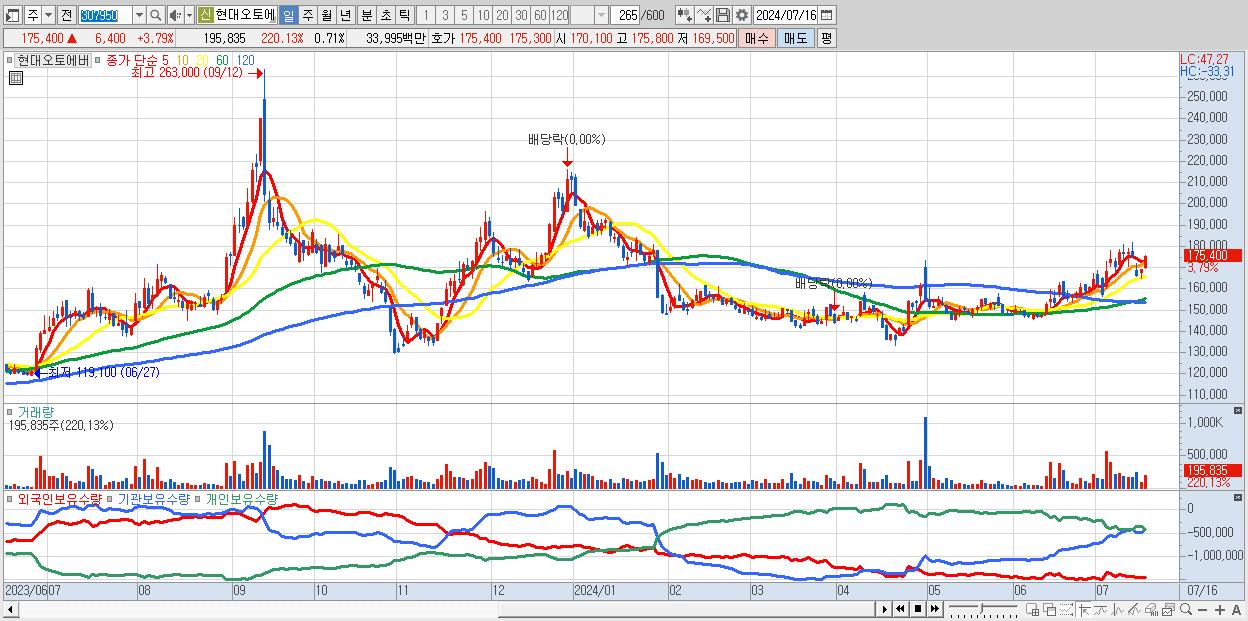
Task: Select the 일 daily period toggle
Action: (x=289, y=15)
